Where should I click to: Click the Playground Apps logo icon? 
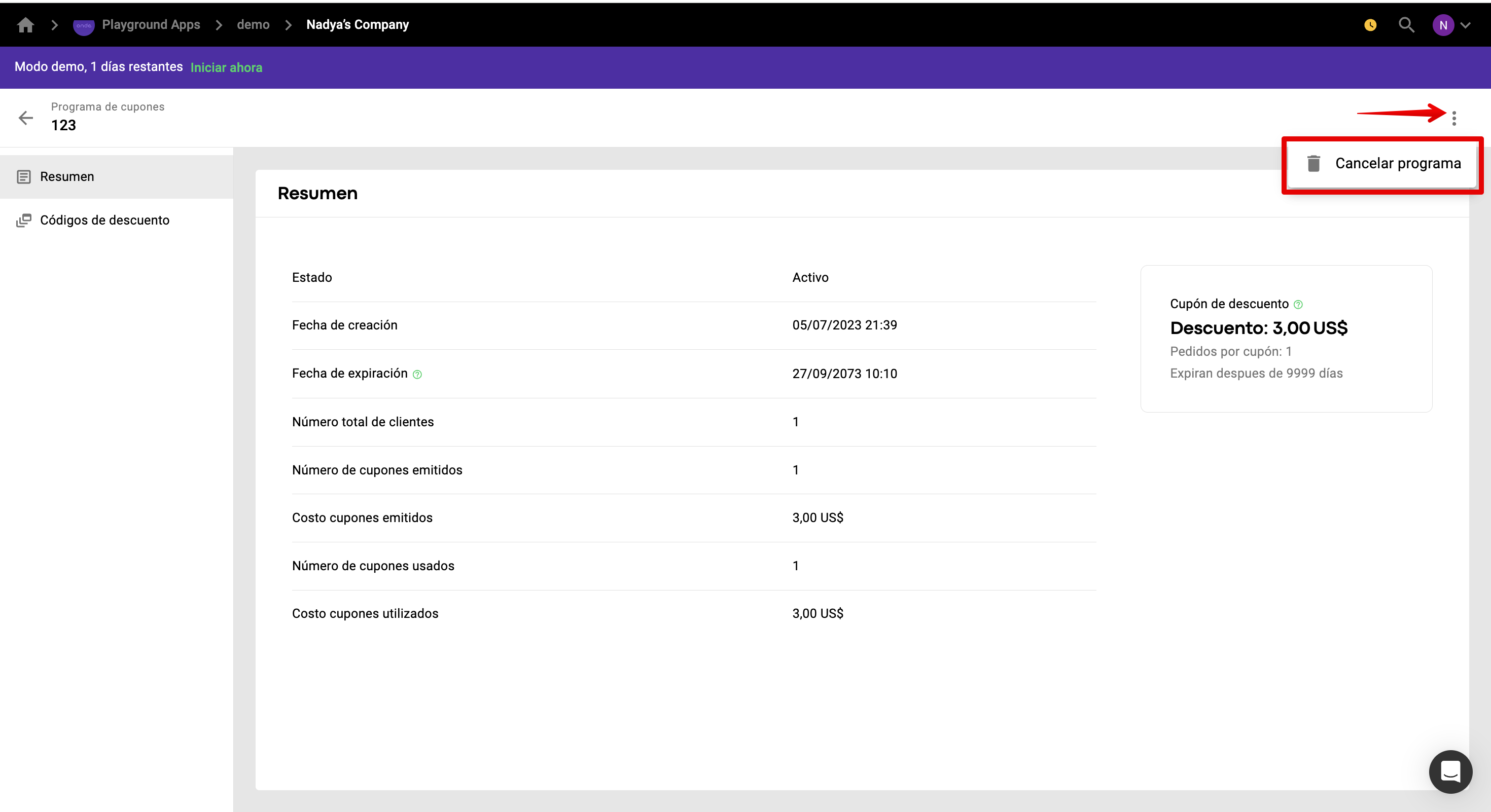[83, 25]
